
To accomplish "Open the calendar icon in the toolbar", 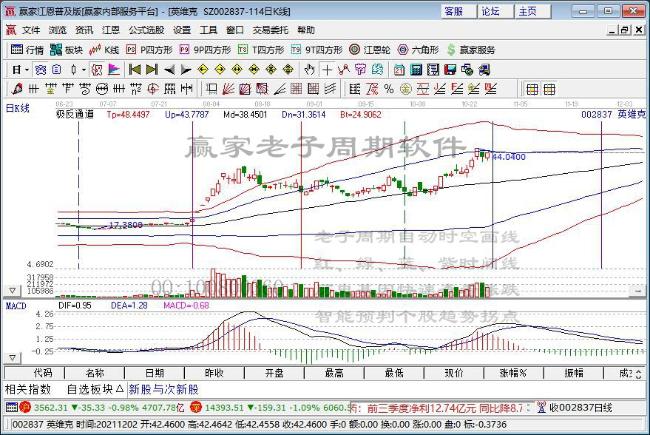I will [399, 70].
